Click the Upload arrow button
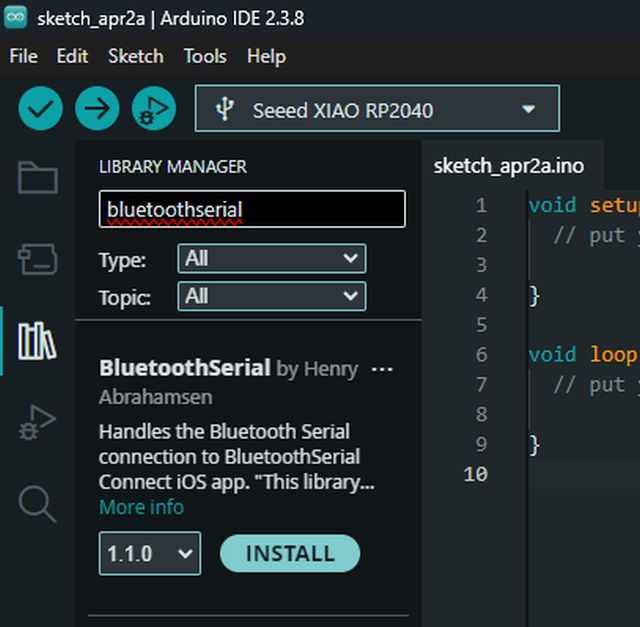The width and height of the screenshot is (640, 627). pos(97,109)
